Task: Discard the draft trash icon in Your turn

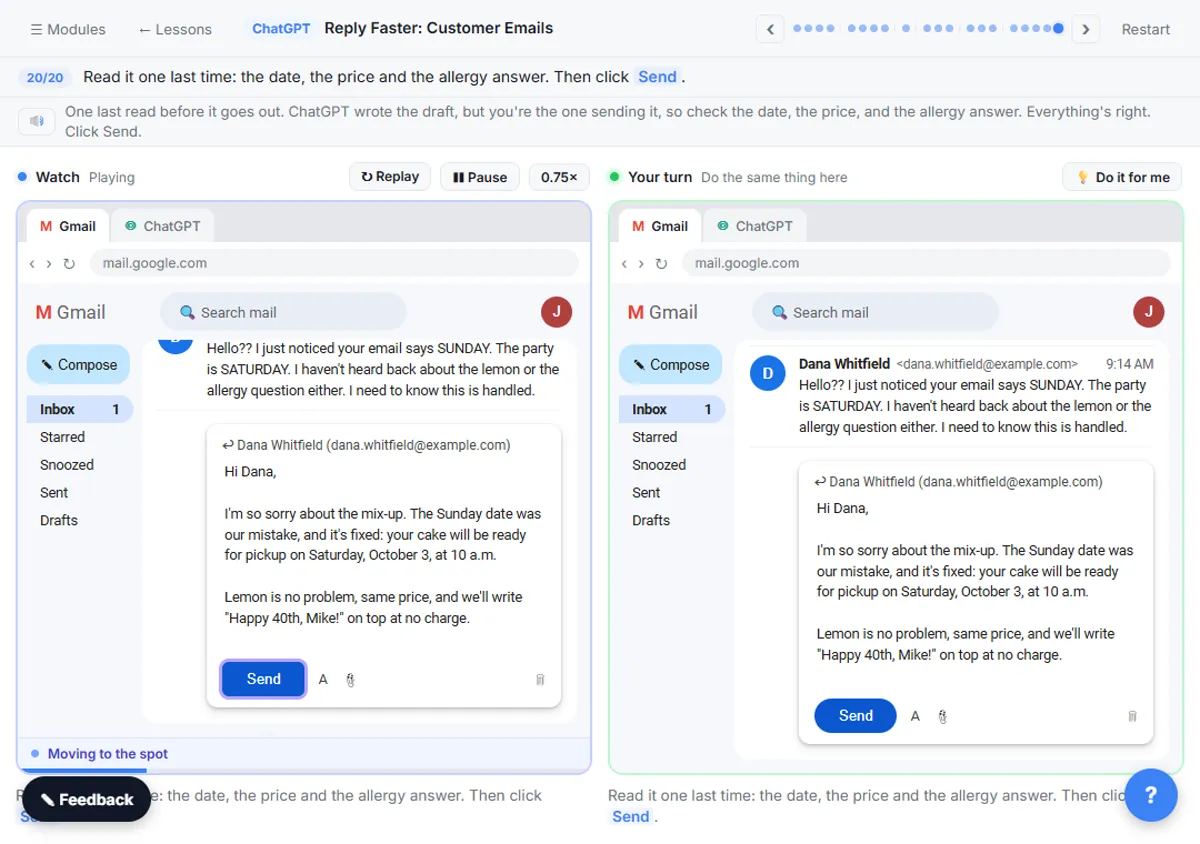Action: (1132, 716)
